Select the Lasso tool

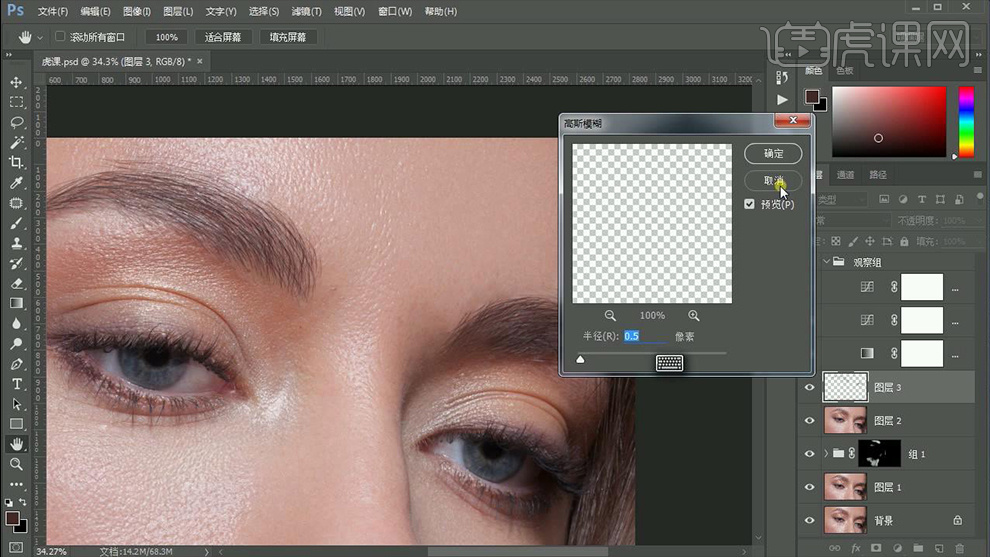[16, 122]
